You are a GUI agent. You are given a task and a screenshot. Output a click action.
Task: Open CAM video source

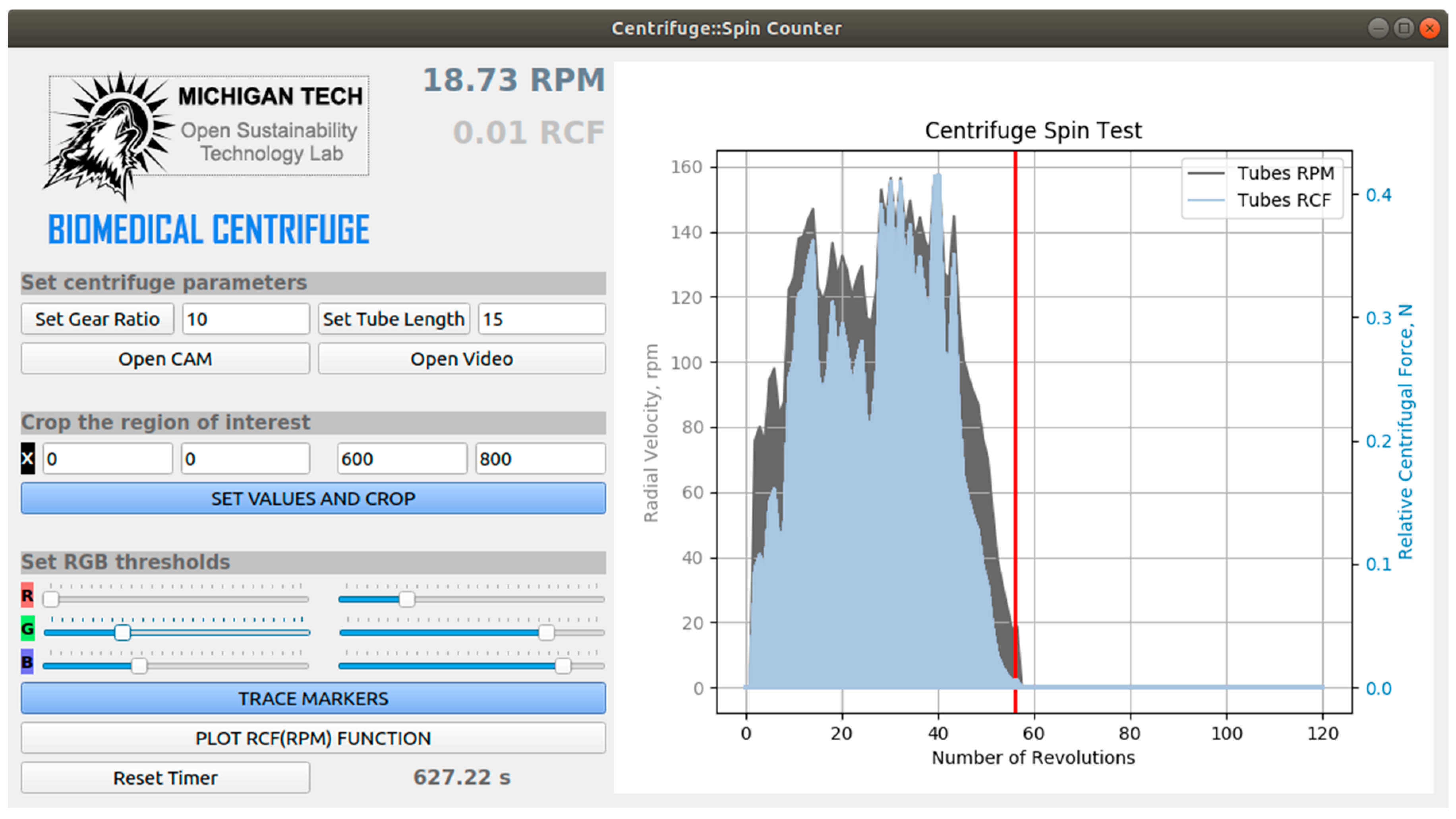[x=165, y=359]
